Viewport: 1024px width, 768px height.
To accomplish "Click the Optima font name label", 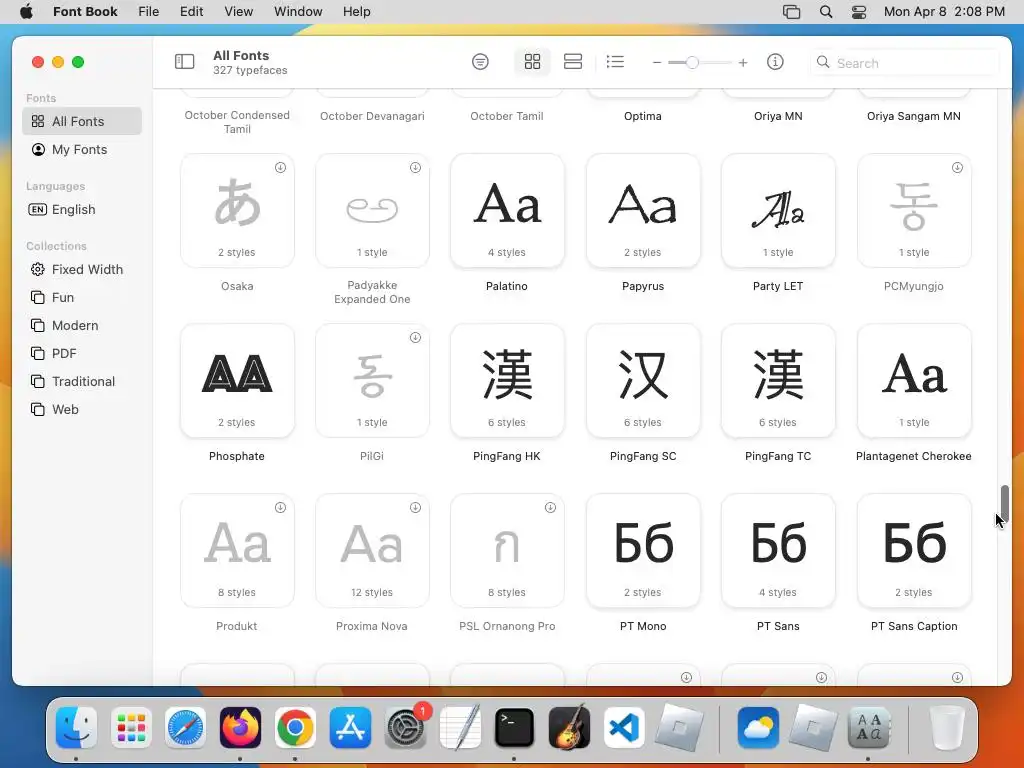I will pyautogui.click(x=643, y=116).
